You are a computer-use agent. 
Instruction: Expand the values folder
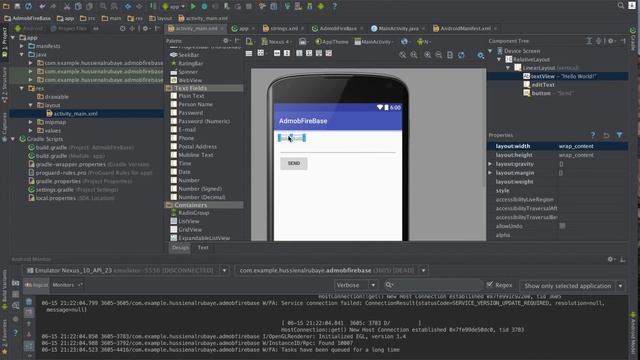(x=31, y=131)
